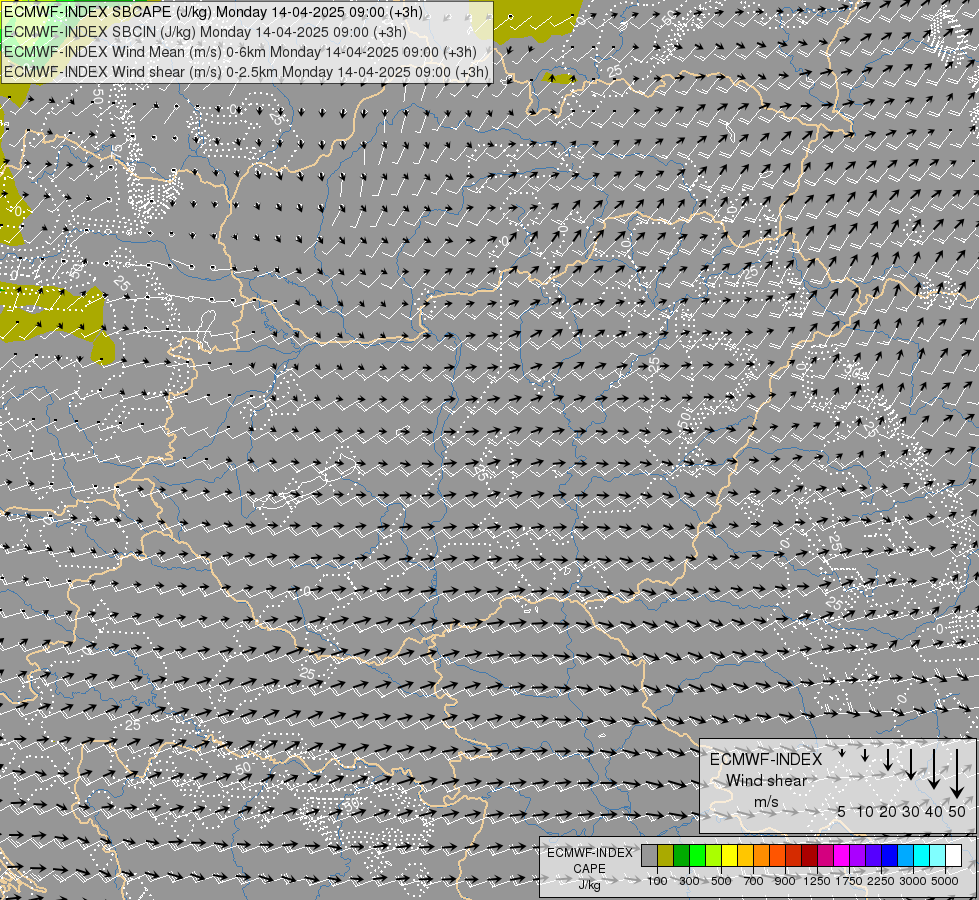Click the '30' value in wind shear legend
This screenshot has height=900, width=979.
[x=910, y=811]
